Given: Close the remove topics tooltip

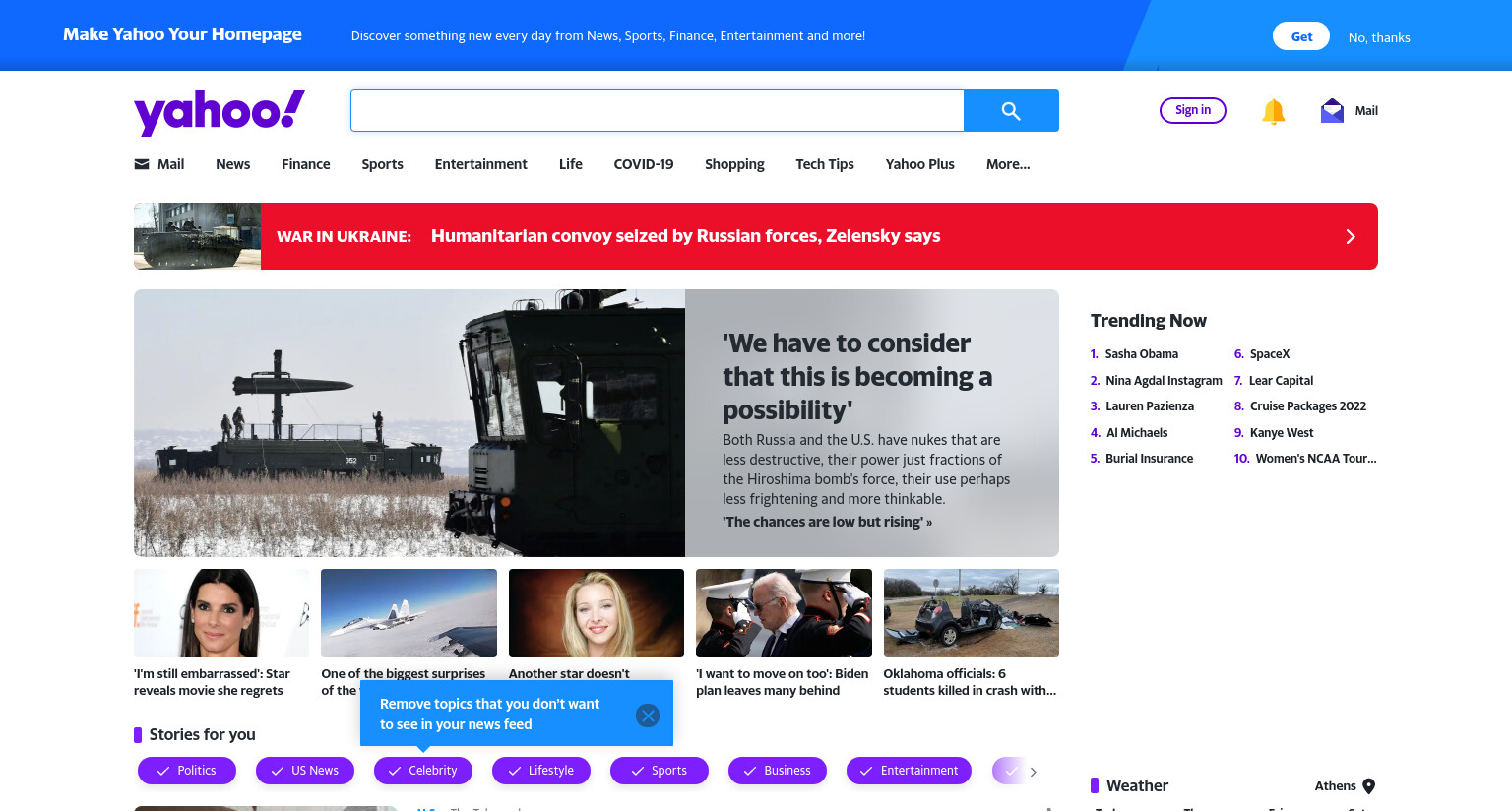Looking at the screenshot, I should 648,716.
